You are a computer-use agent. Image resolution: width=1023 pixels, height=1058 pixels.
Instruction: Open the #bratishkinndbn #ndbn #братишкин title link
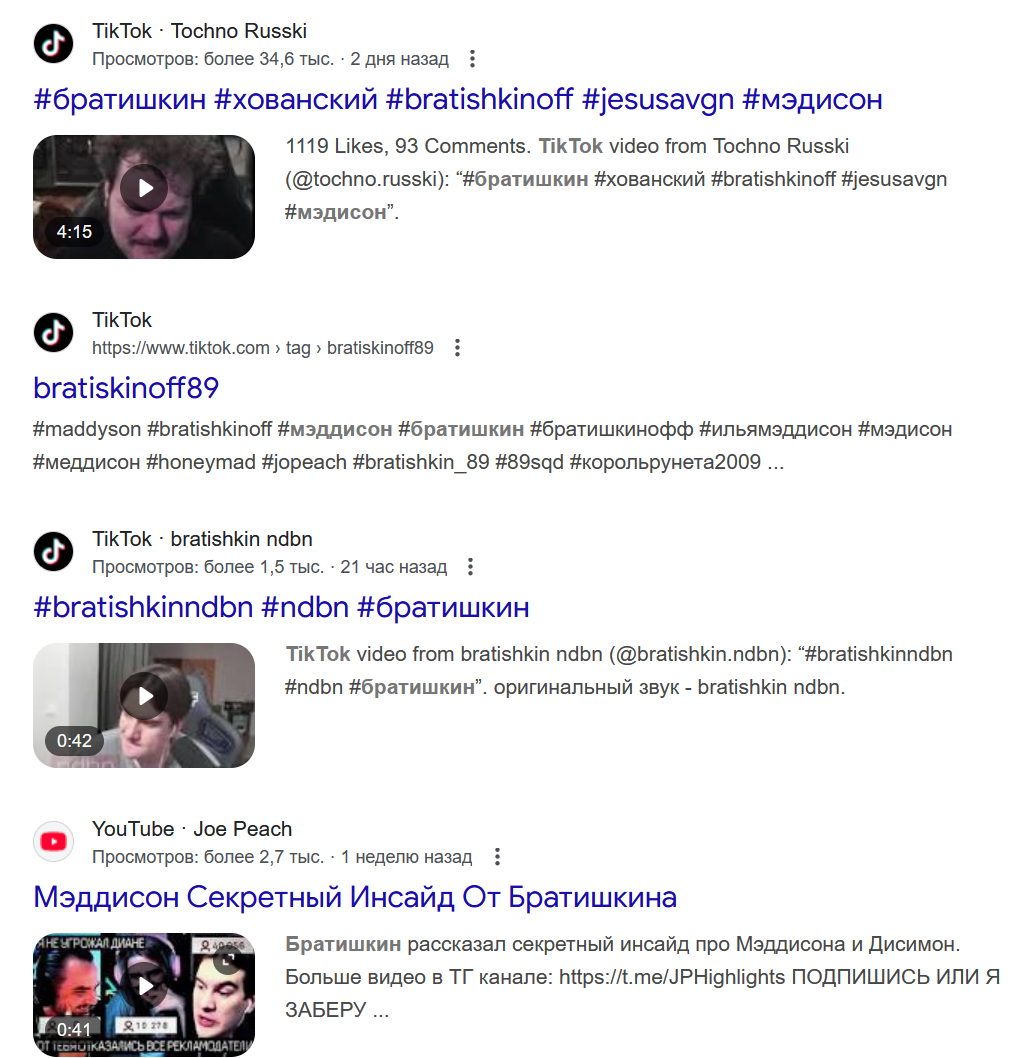(x=281, y=607)
